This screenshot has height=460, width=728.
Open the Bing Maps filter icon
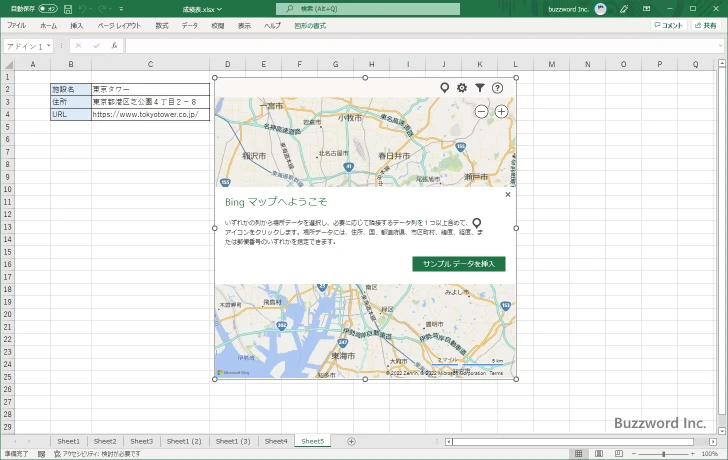(480, 88)
